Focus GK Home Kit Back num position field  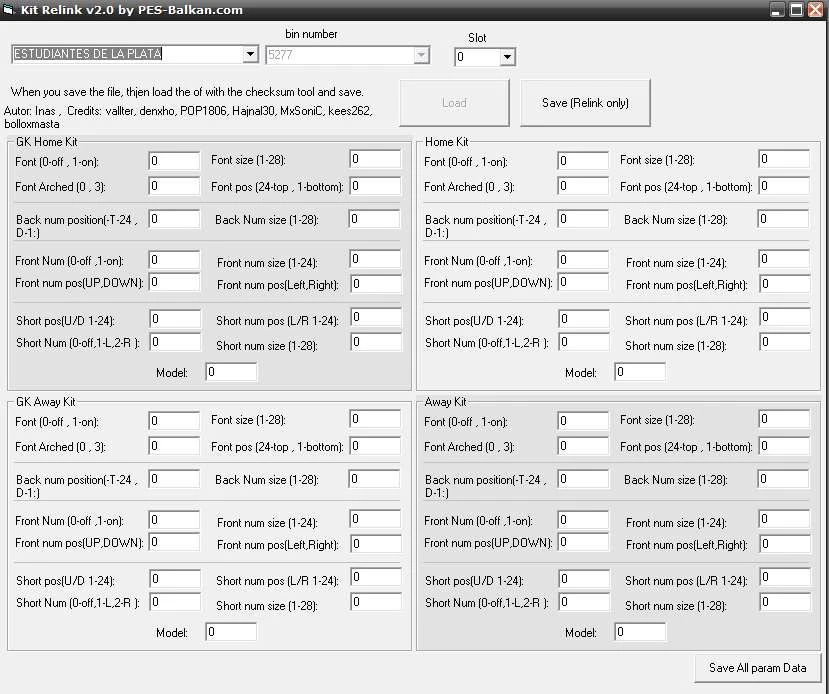pyautogui.click(x=174, y=219)
